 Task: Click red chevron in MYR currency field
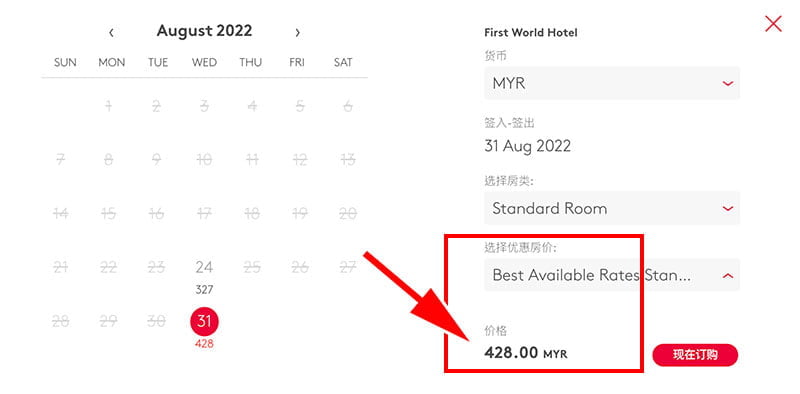pos(728,83)
